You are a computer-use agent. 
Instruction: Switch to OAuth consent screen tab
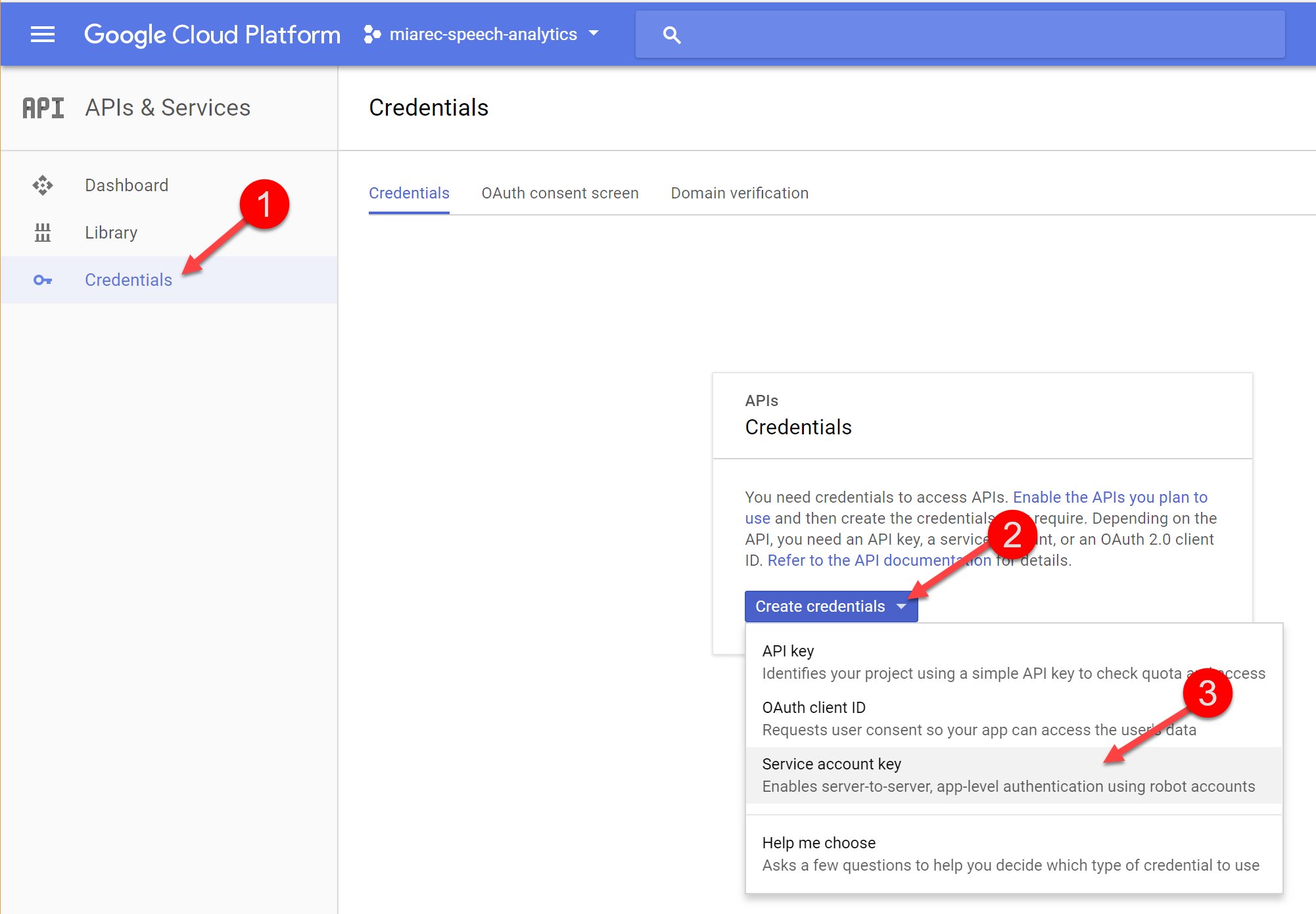(560, 193)
